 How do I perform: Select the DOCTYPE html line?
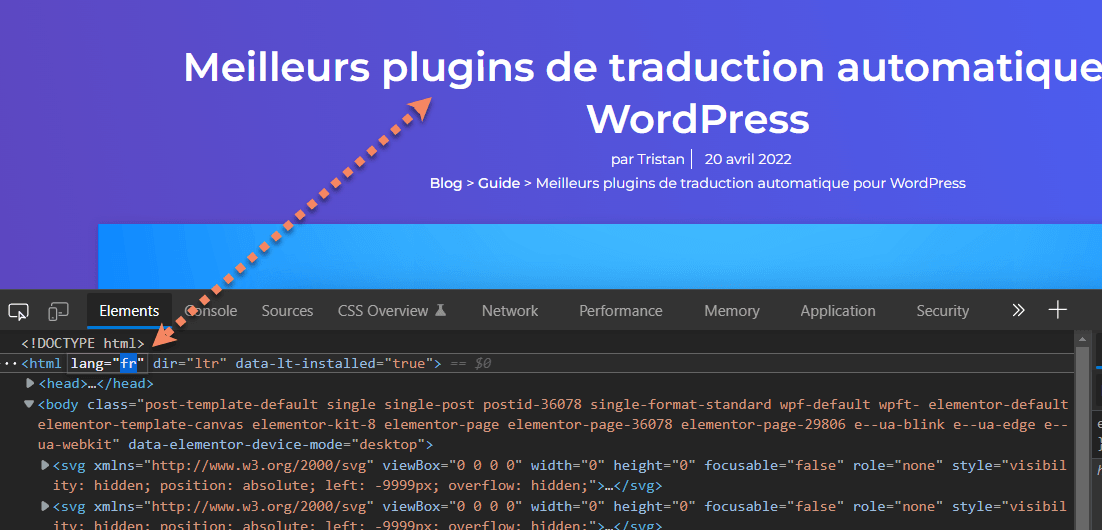(x=82, y=344)
